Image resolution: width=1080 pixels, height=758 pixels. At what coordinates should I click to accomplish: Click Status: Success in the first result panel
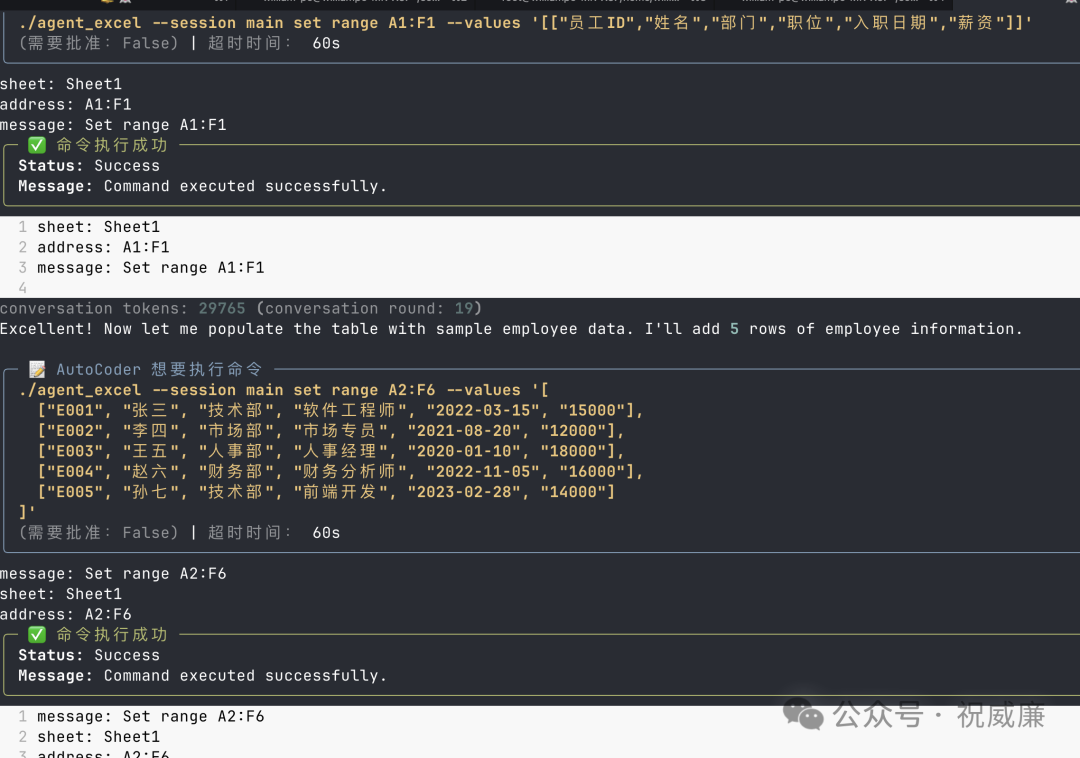point(89,166)
